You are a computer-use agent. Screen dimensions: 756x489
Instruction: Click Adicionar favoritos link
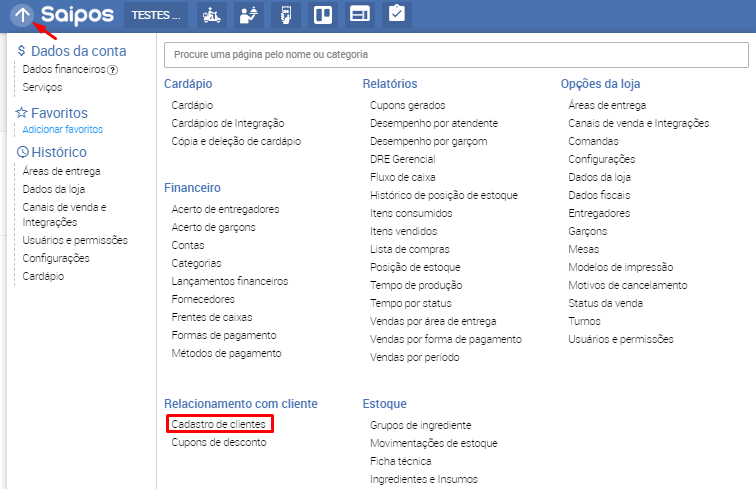click(62, 130)
